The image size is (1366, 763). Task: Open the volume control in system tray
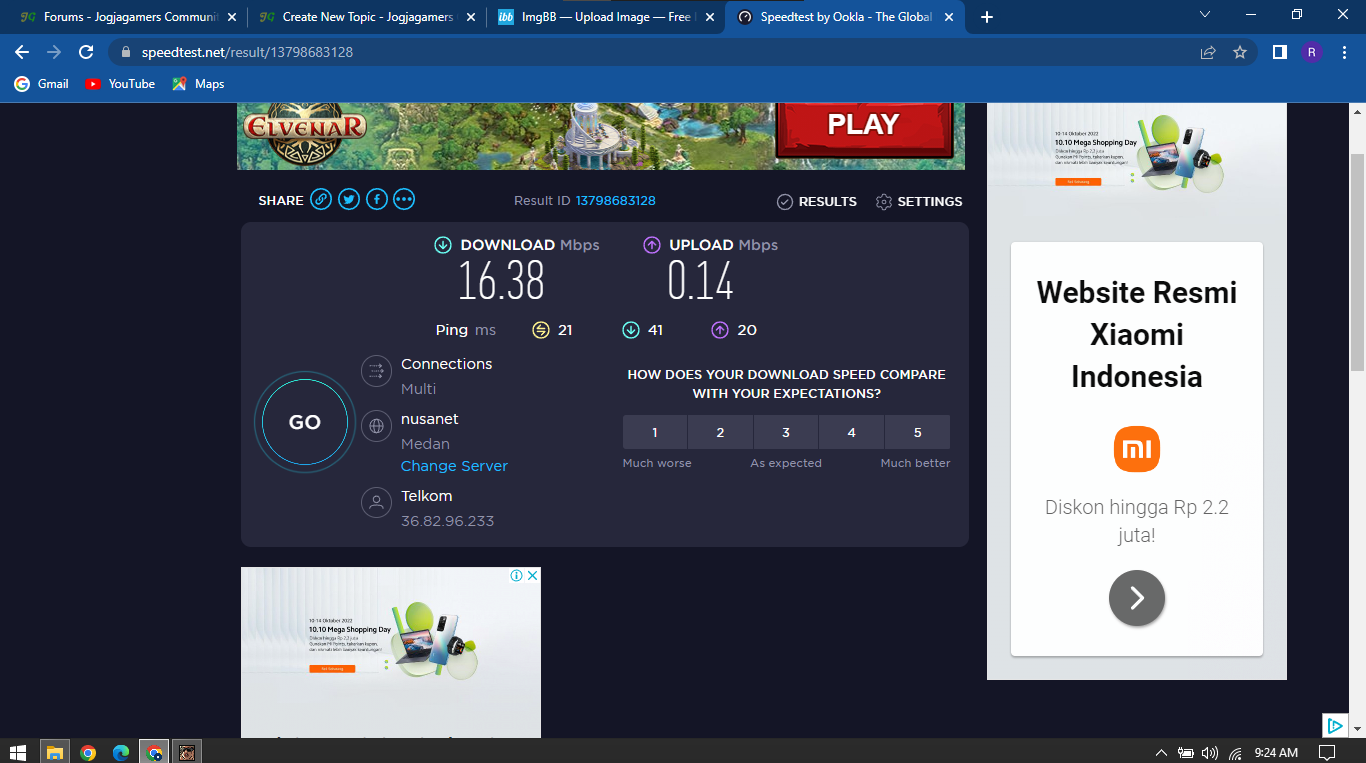pyautogui.click(x=1210, y=753)
